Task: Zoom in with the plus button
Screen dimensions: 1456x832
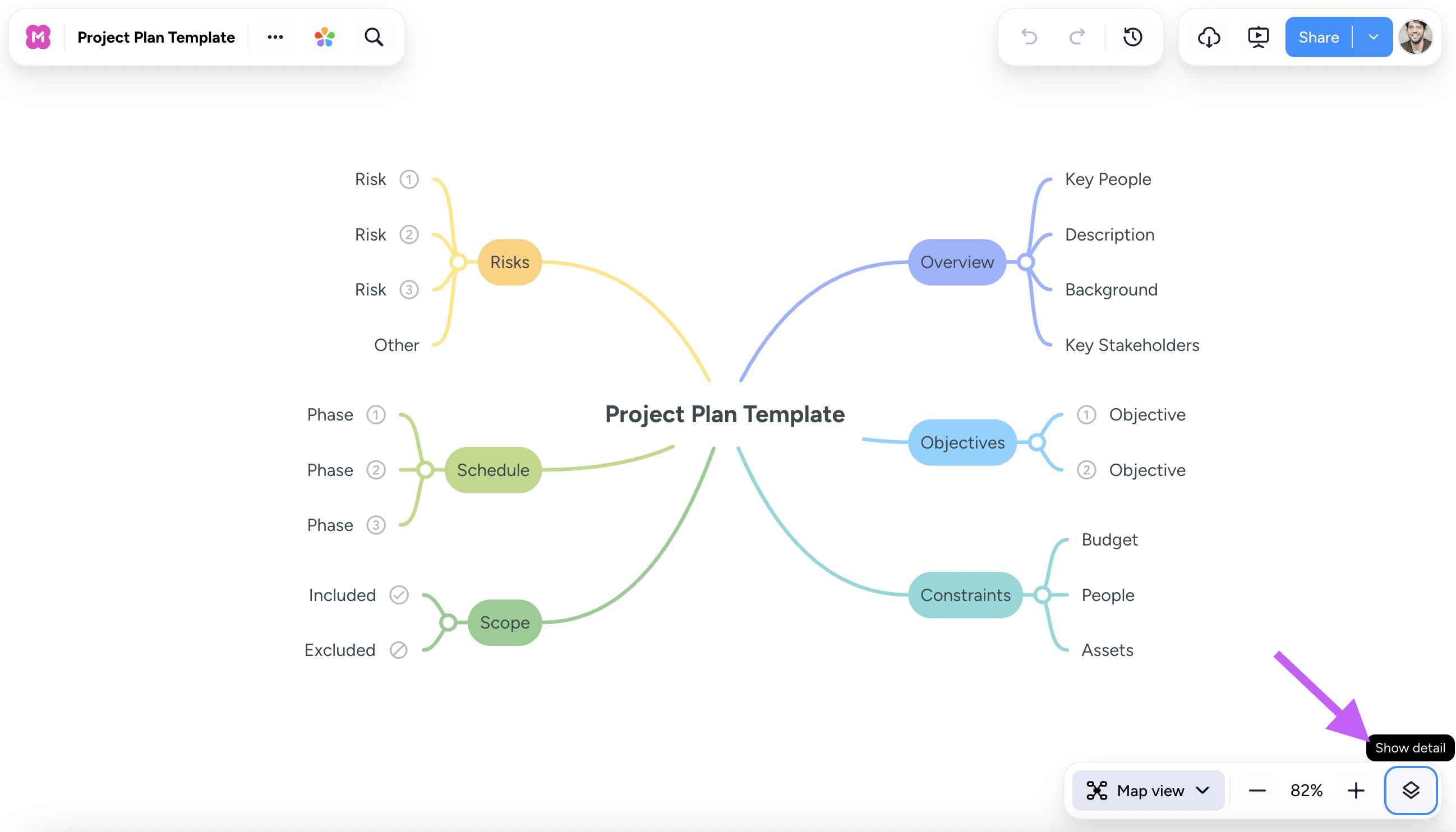Action: pyautogui.click(x=1356, y=791)
